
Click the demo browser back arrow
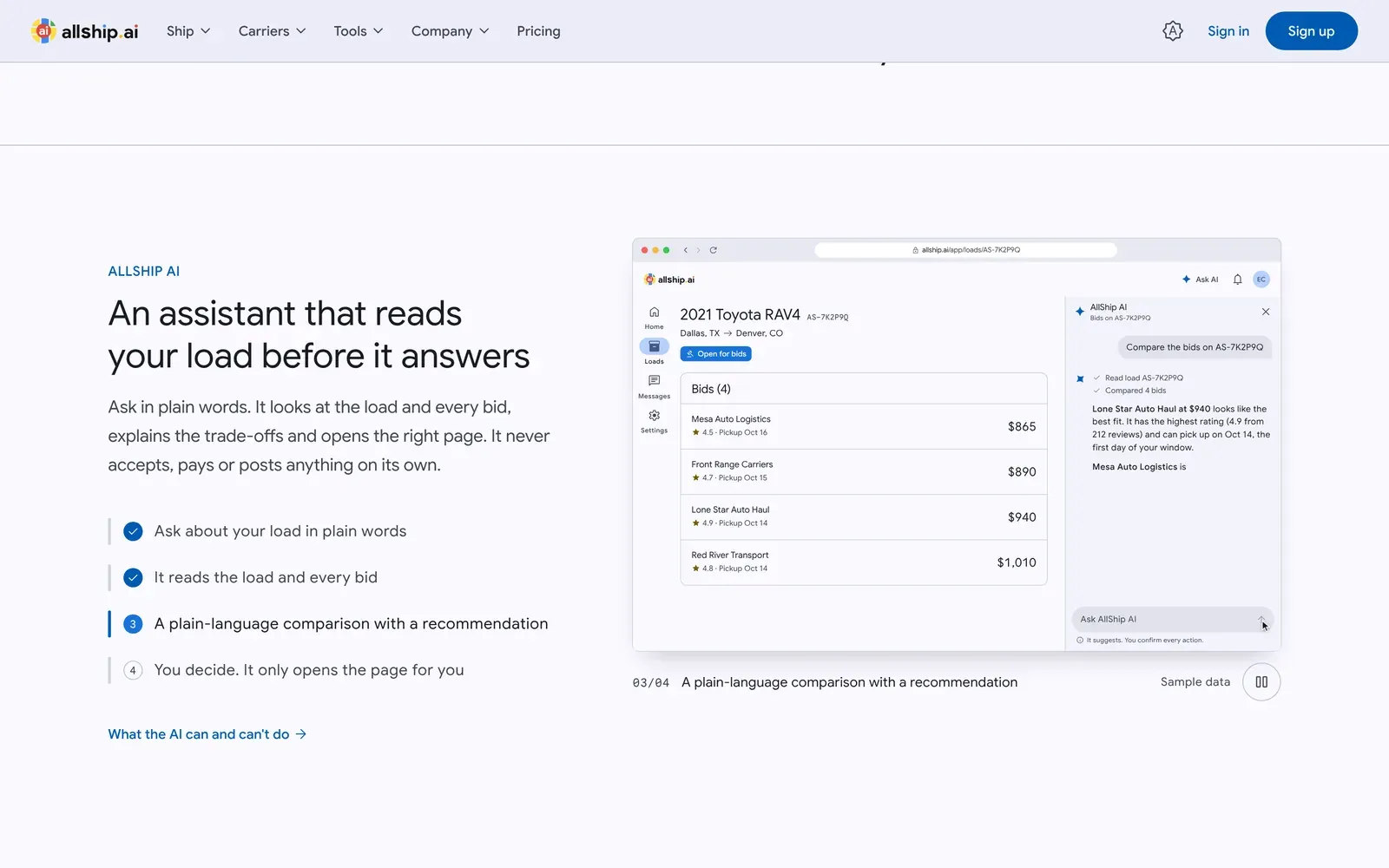pos(685,250)
